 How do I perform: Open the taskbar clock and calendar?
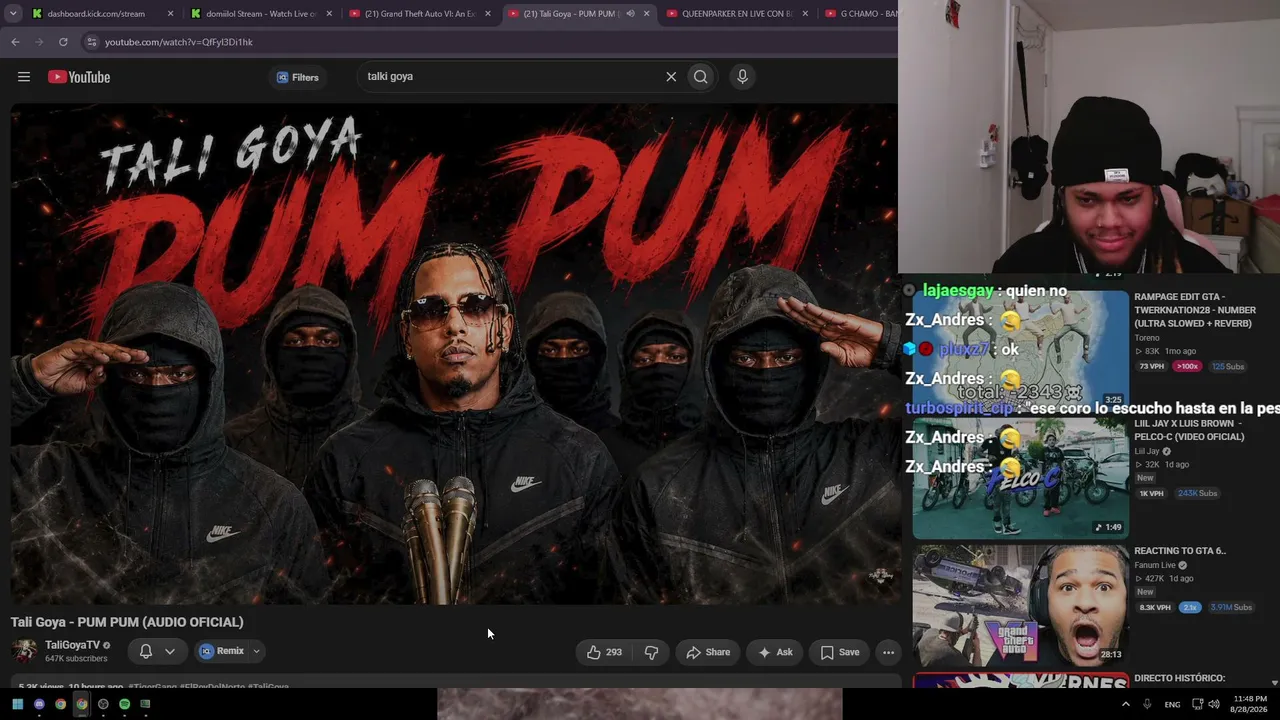coord(1250,704)
